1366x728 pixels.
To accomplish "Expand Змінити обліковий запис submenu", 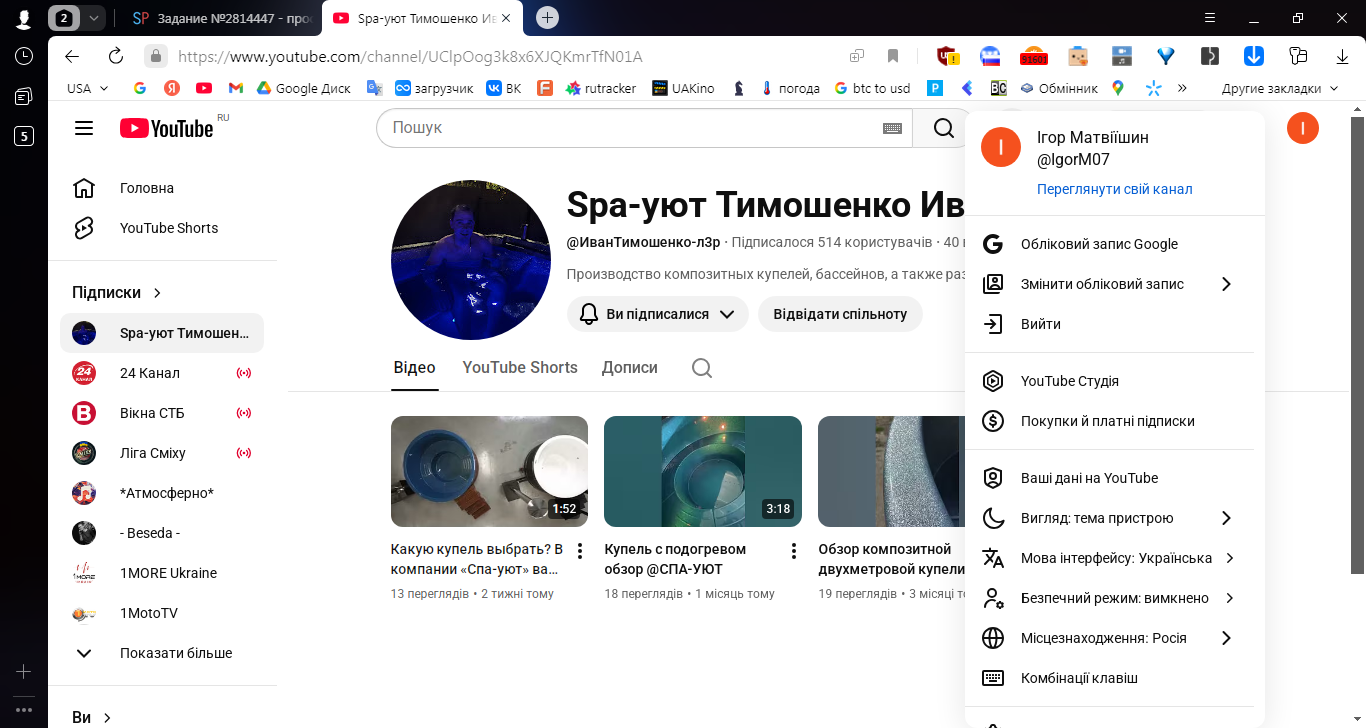I will (x=1110, y=284).
